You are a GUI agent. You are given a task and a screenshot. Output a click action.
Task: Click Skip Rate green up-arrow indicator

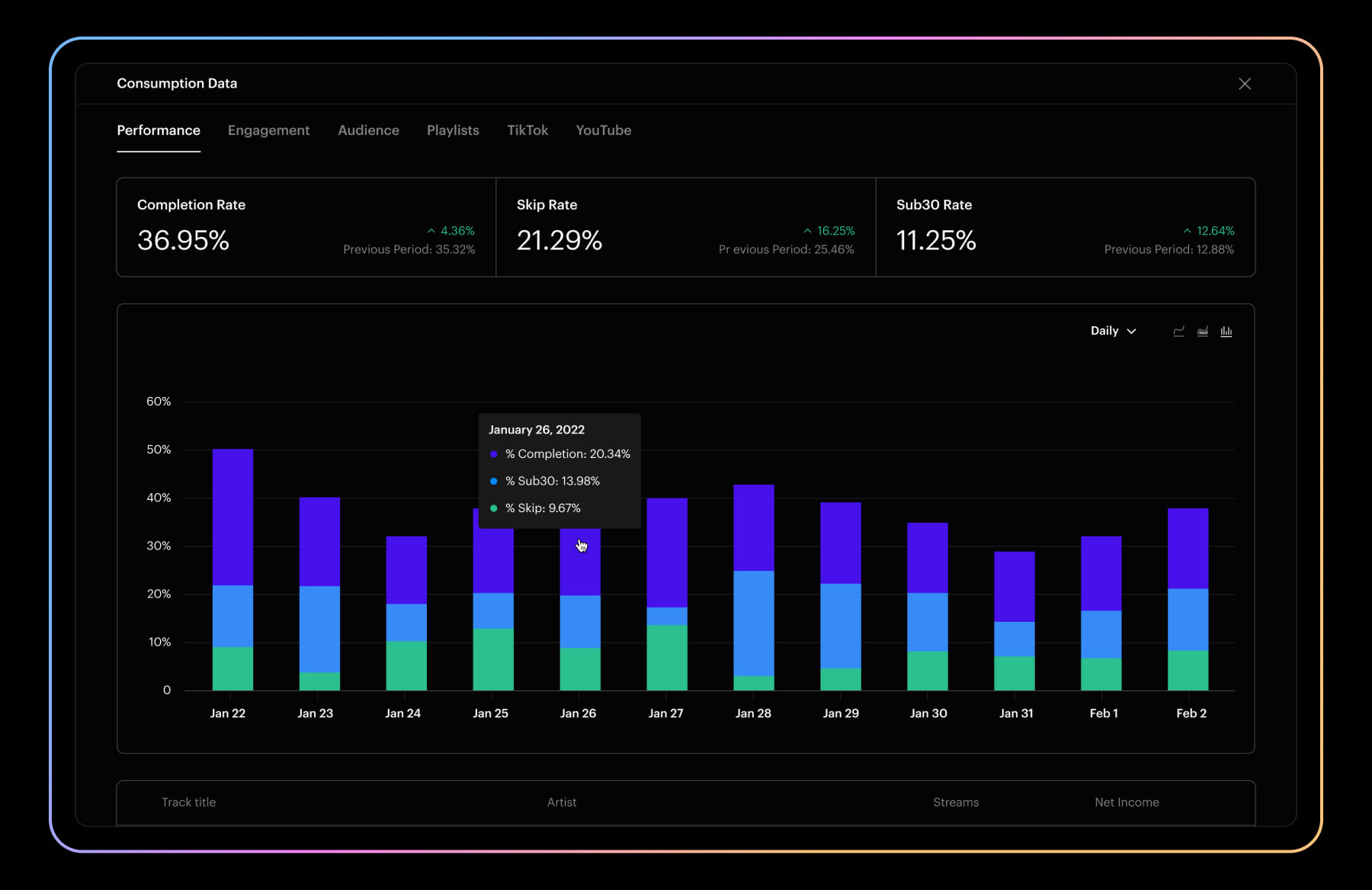pyautogui.click(x=807, y=231)
